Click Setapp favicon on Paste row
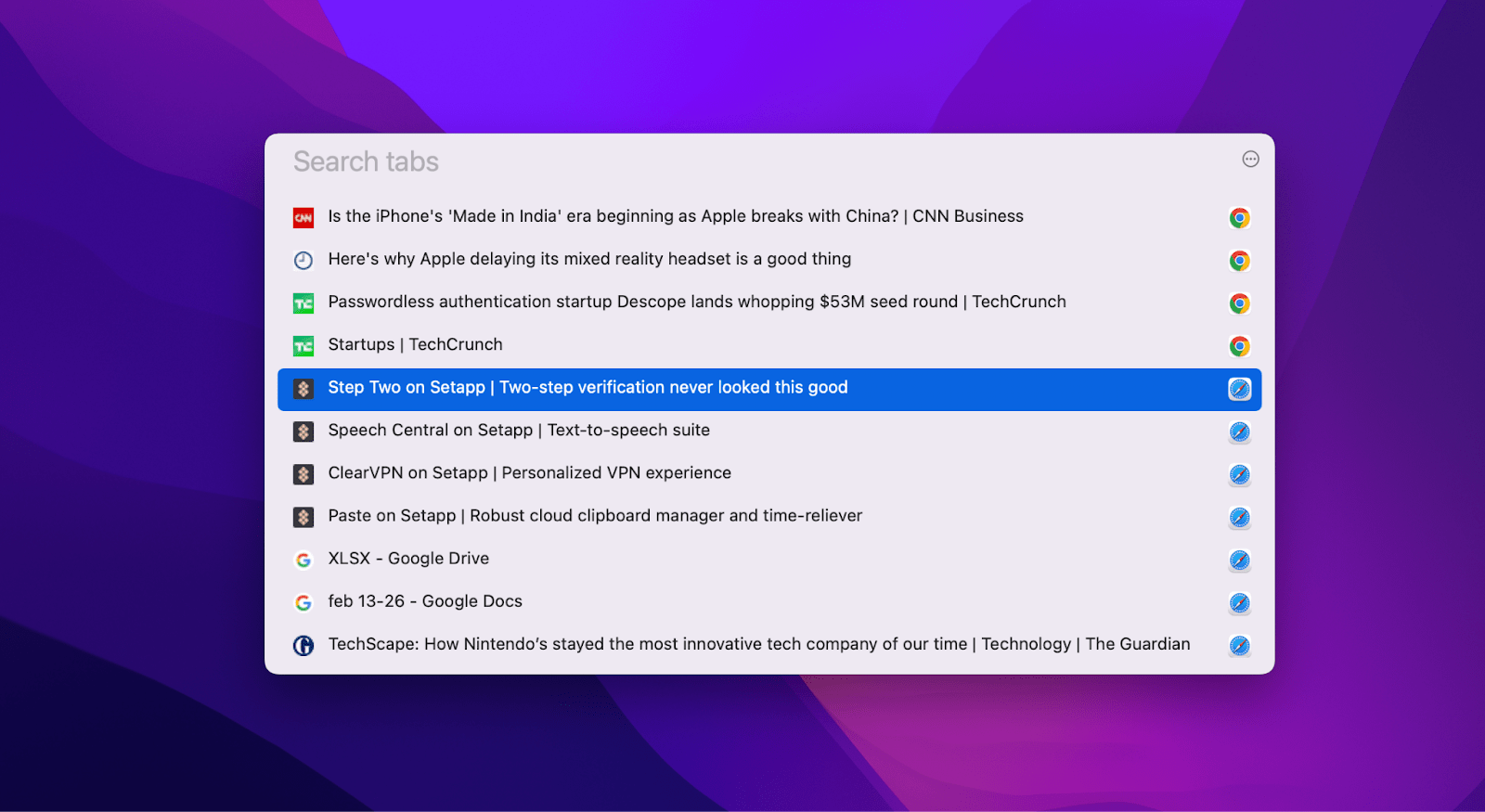The width and height of the screenshot is (1485, 812). [x=303, y=517]
